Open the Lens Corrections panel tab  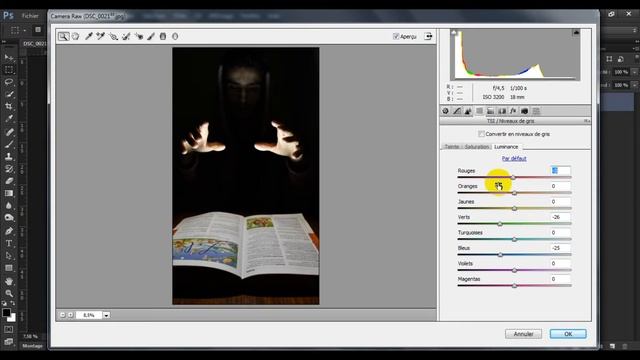pos(502,111)
